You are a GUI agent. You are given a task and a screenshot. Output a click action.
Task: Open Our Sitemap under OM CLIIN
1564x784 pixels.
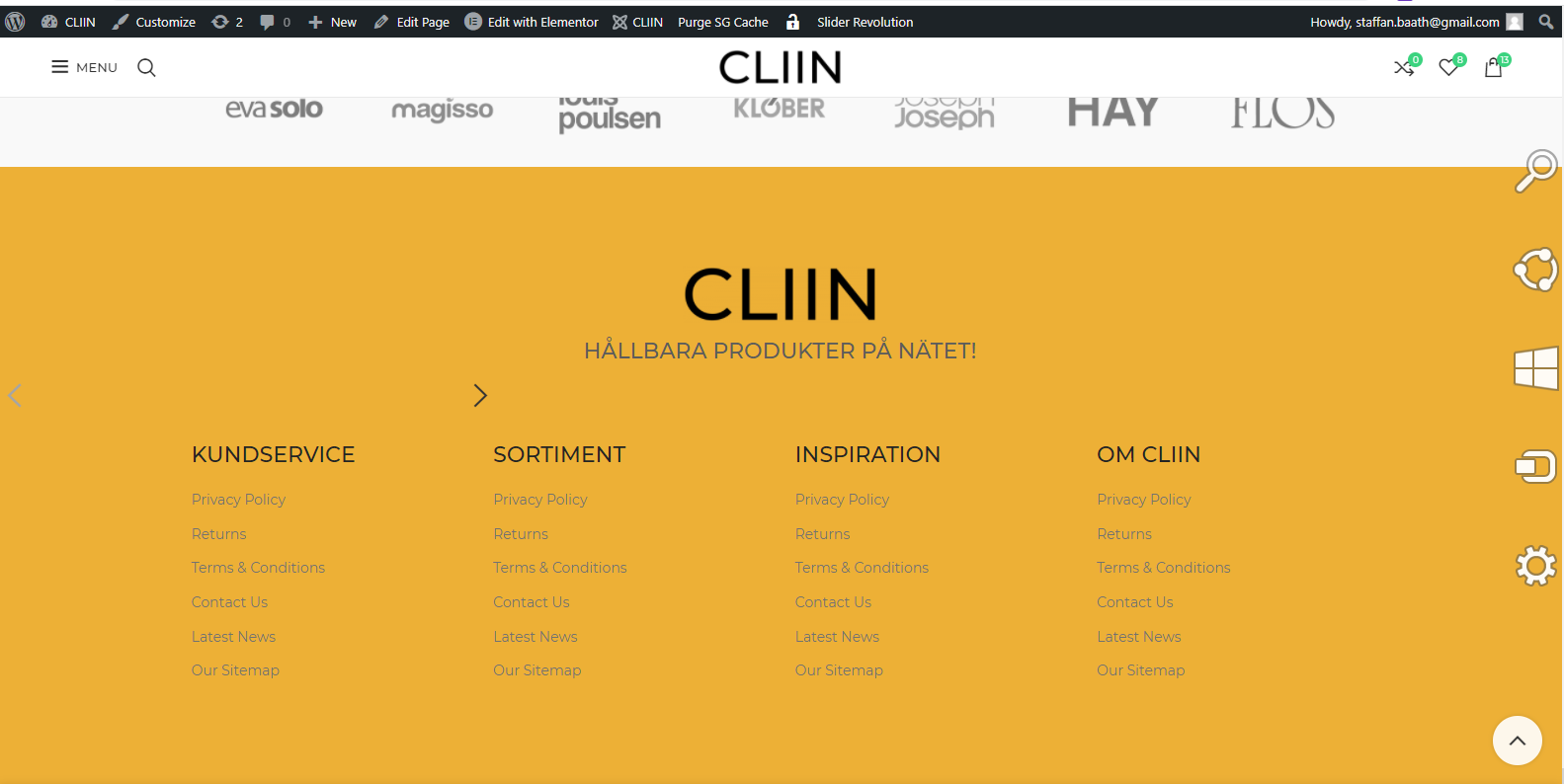click(1141, 670)
